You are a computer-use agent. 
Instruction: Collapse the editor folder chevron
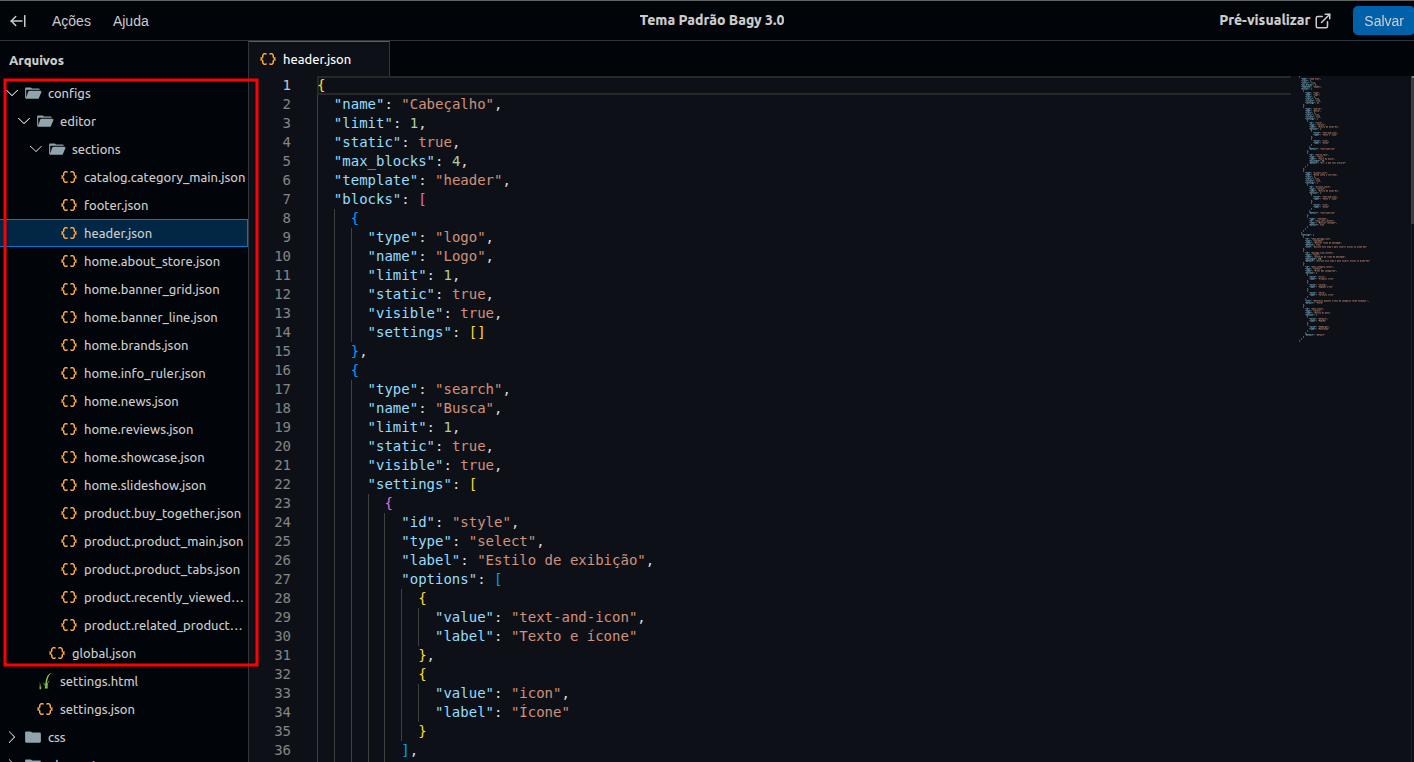tap(24, 121)
